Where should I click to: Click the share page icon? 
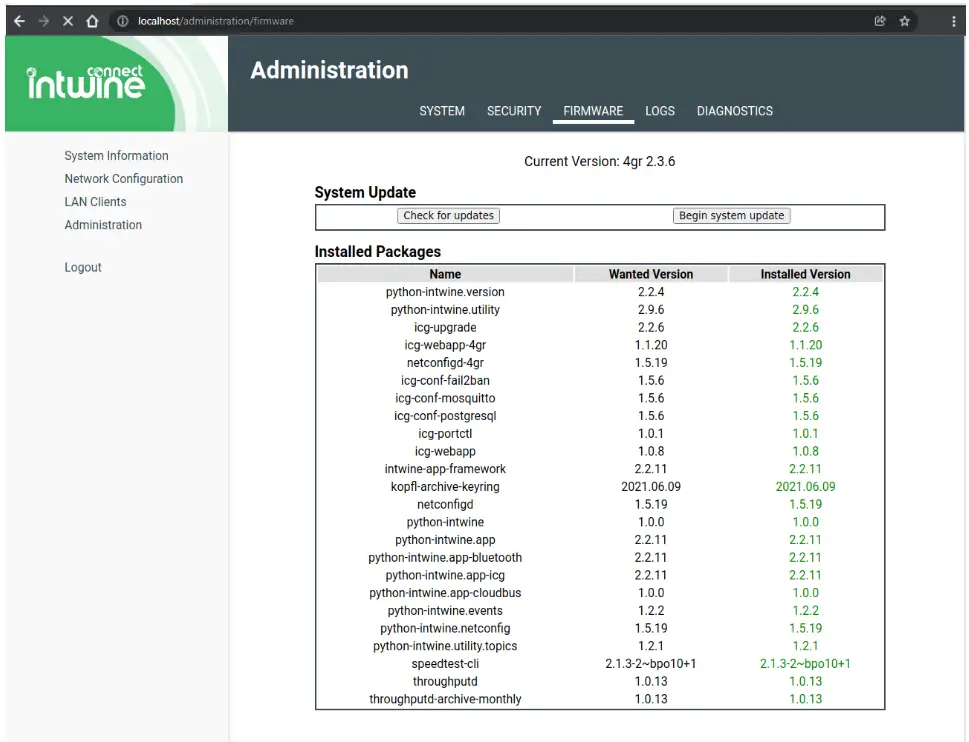(x=880, y=21)
